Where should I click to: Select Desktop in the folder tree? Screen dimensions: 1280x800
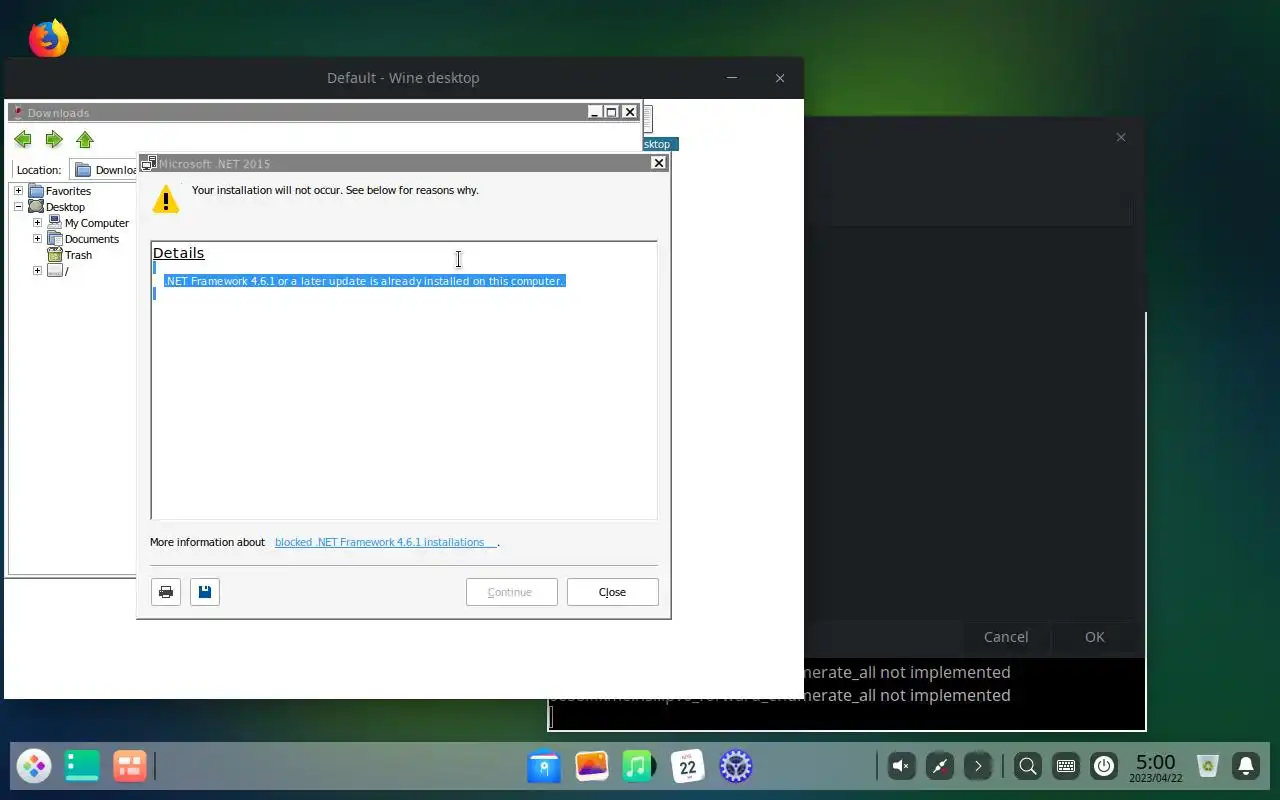65,207
